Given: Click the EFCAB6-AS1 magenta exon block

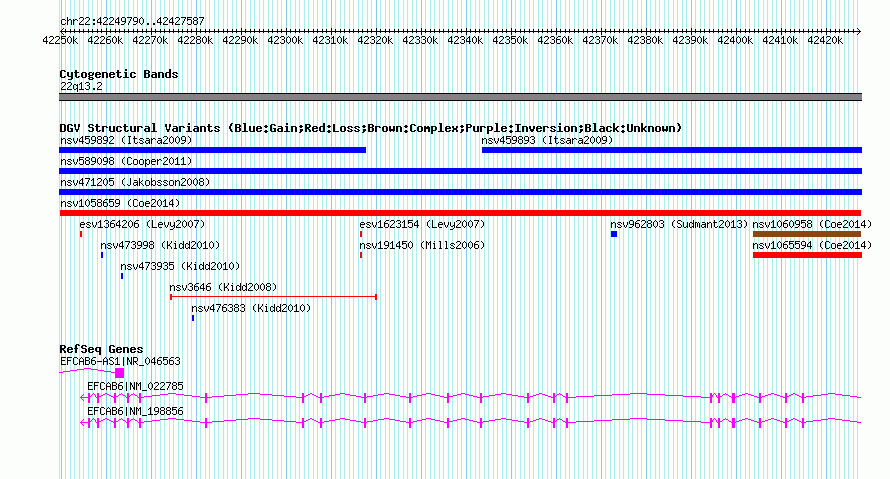Looking at the screenshot, I should [119, 373].
